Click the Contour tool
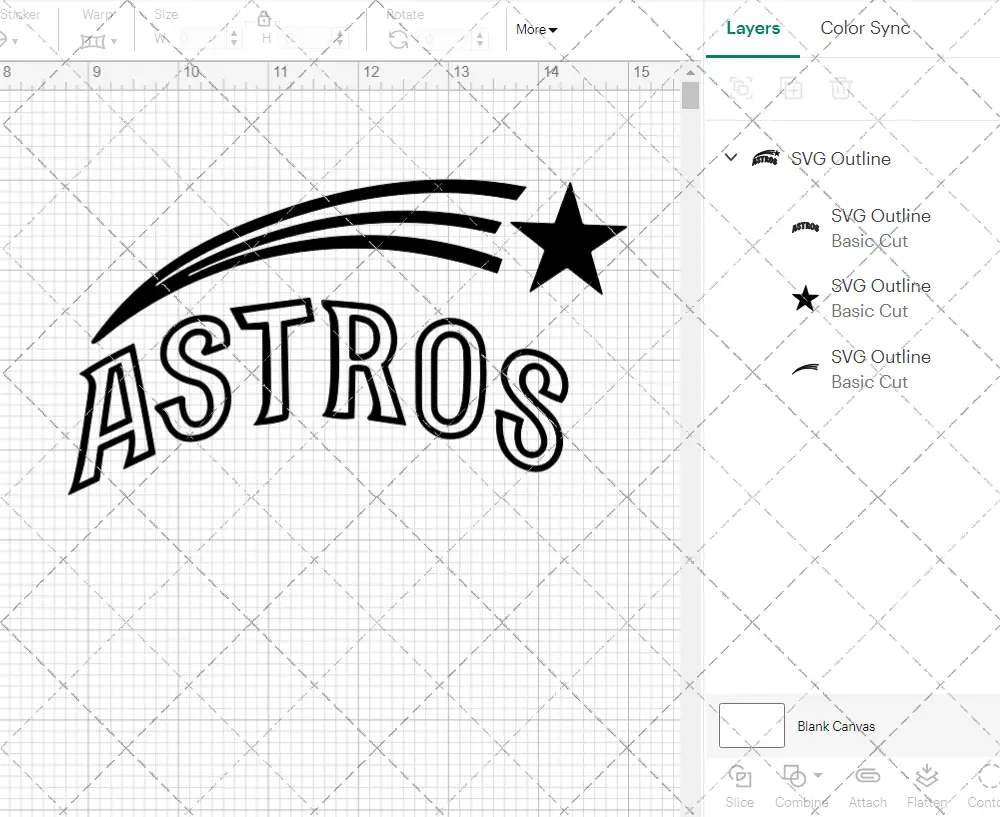1000x817 pixels. coord(983,786)
